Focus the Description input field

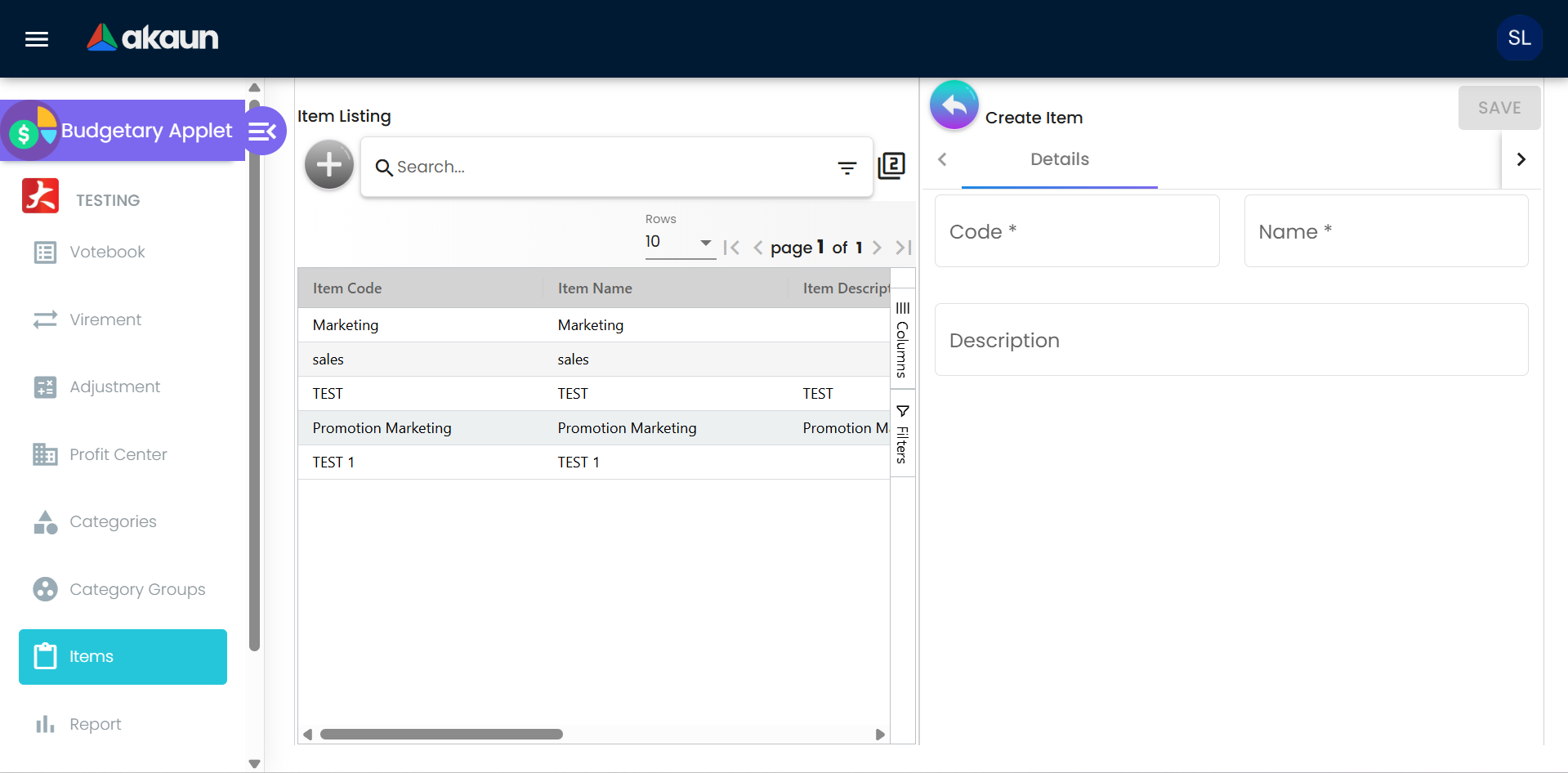1231,340
